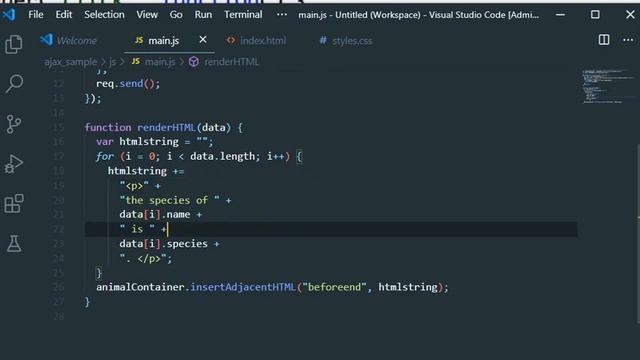Open the Edit menu

(64, 15)
